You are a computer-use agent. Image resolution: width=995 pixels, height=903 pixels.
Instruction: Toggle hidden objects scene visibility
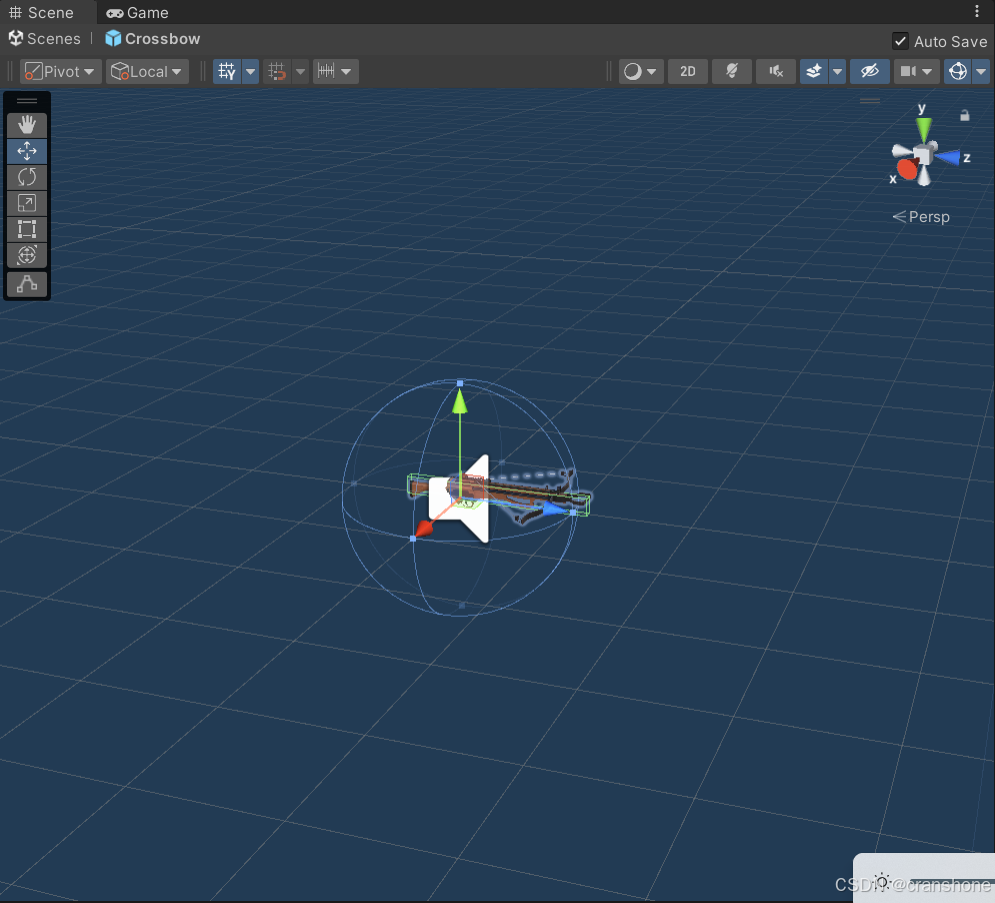pyautogui.click(x=869, y=72)
